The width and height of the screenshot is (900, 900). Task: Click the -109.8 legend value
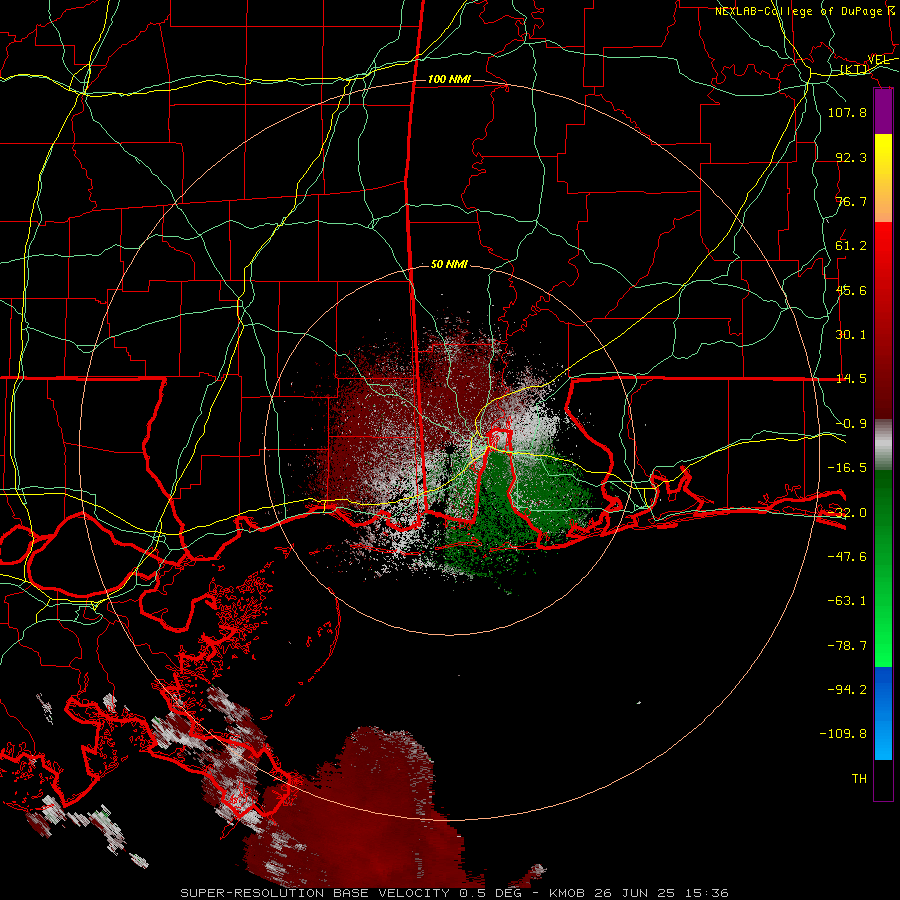point(843,734)
